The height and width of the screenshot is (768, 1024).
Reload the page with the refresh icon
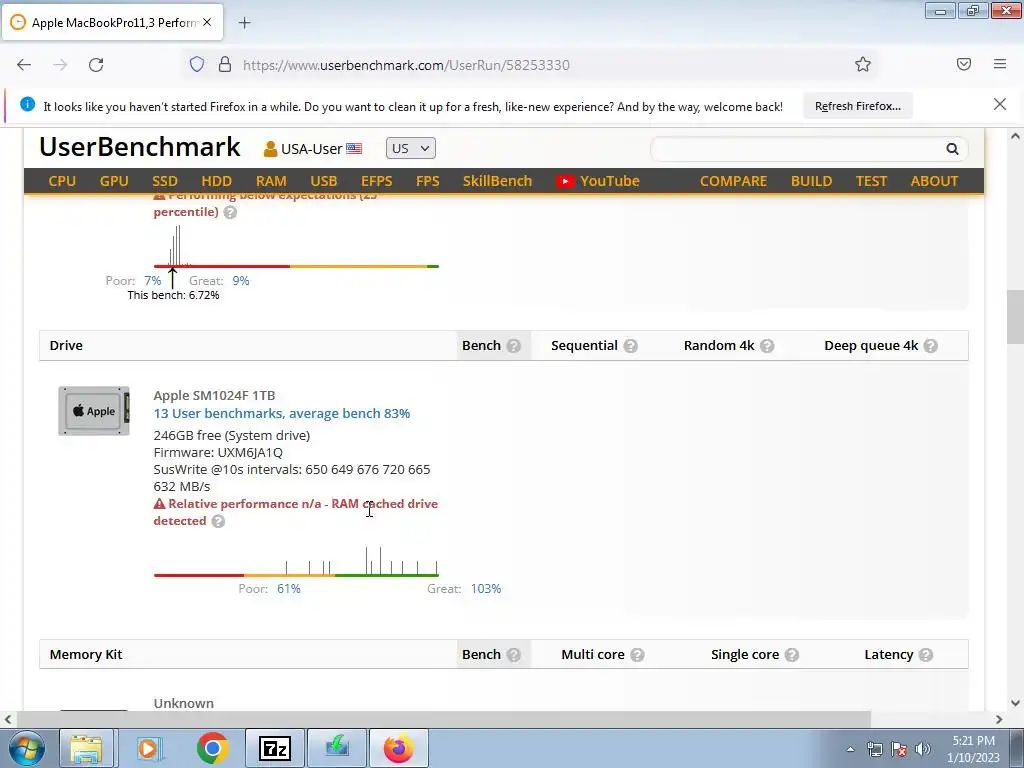[x=96, y=65]
